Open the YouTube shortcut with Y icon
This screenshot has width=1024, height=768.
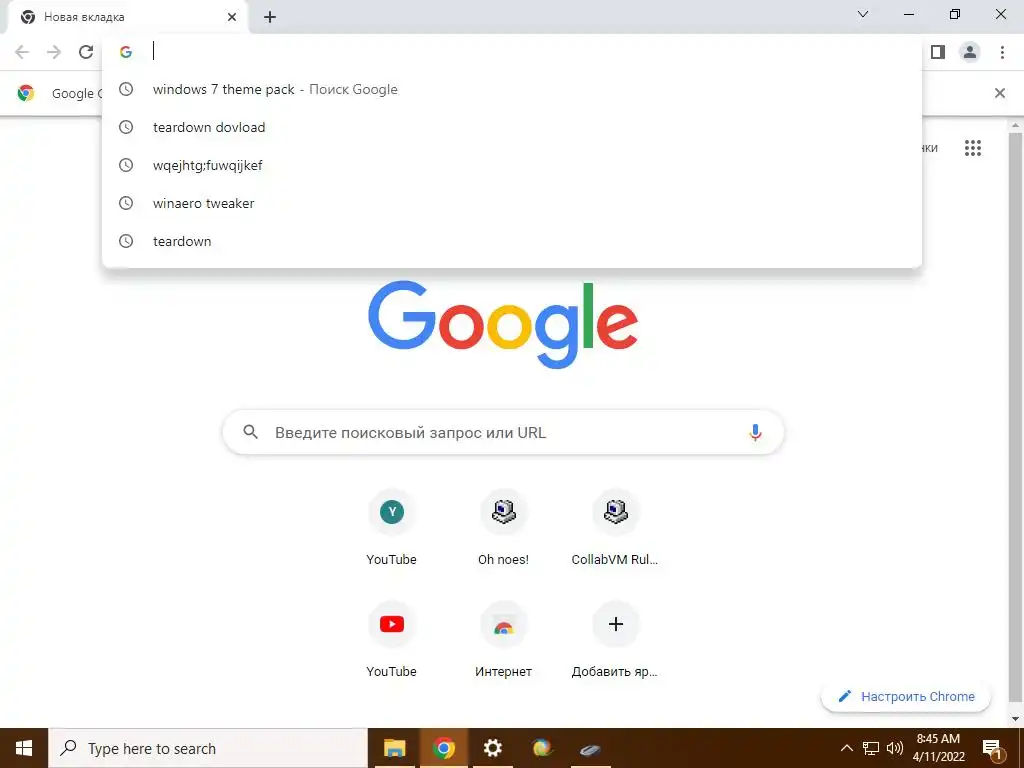[391, 529]
